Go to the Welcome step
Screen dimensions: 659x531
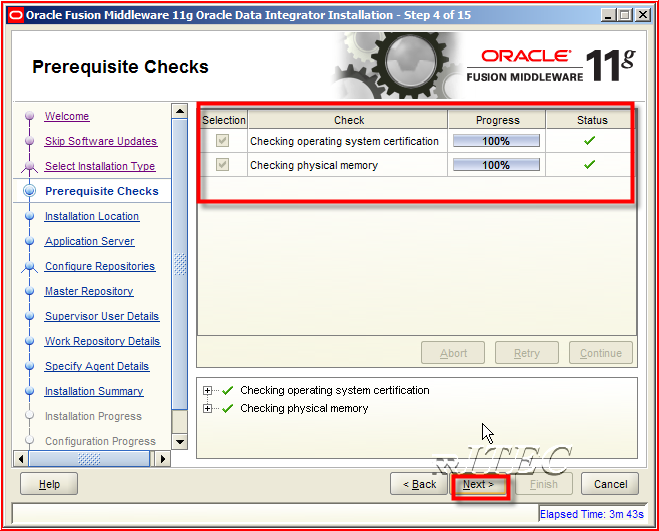pos(67,116)
